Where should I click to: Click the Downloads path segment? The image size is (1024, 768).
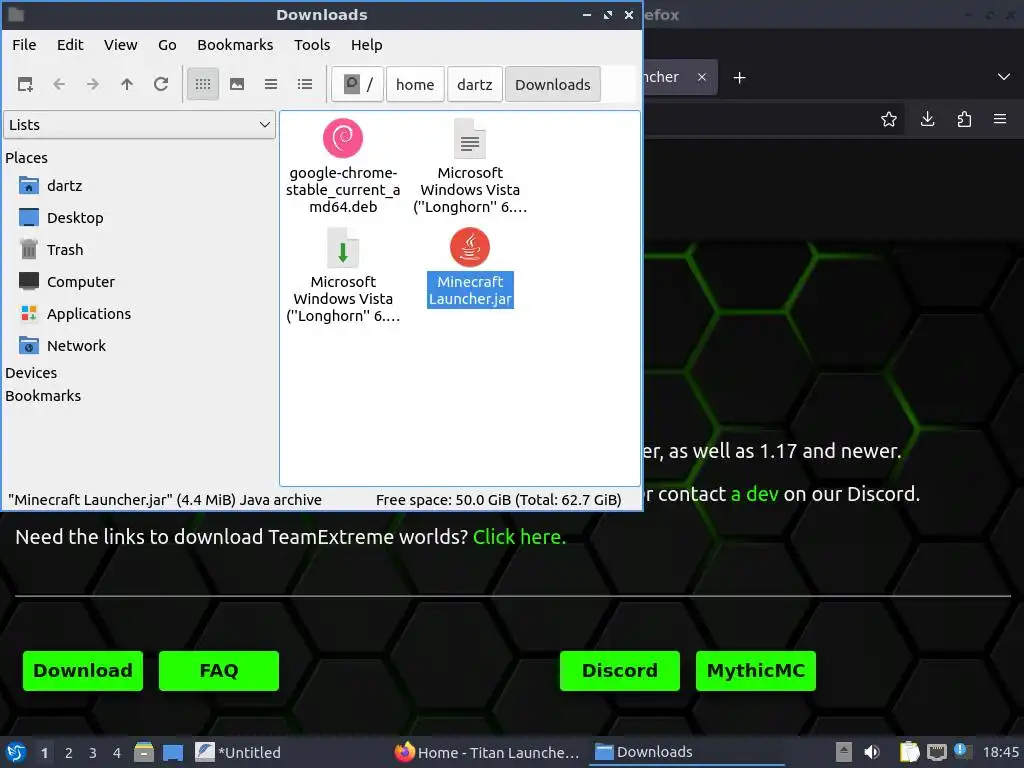[x=552, y=84]
